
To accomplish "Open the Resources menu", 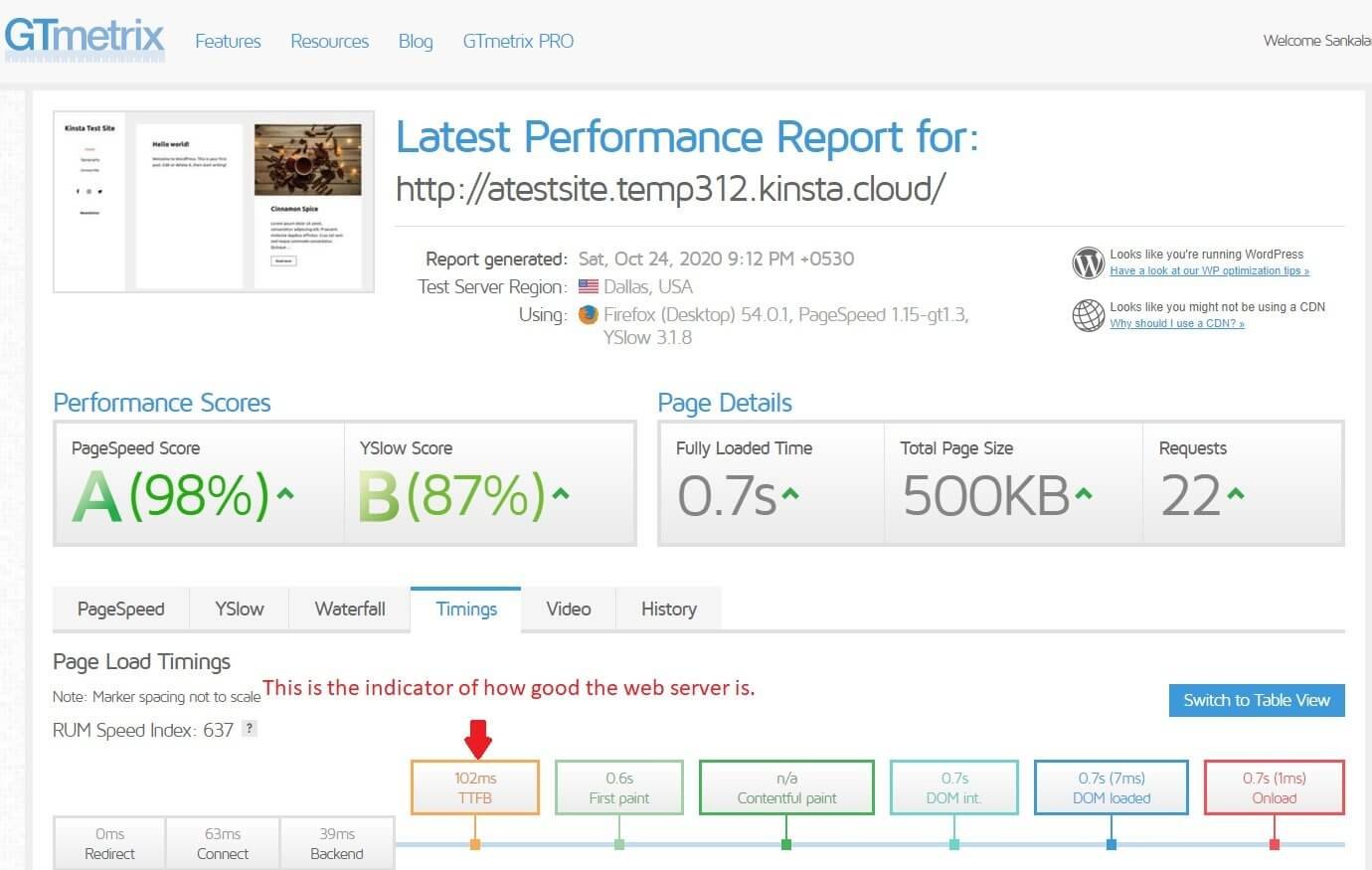I will tap(329, 41).
